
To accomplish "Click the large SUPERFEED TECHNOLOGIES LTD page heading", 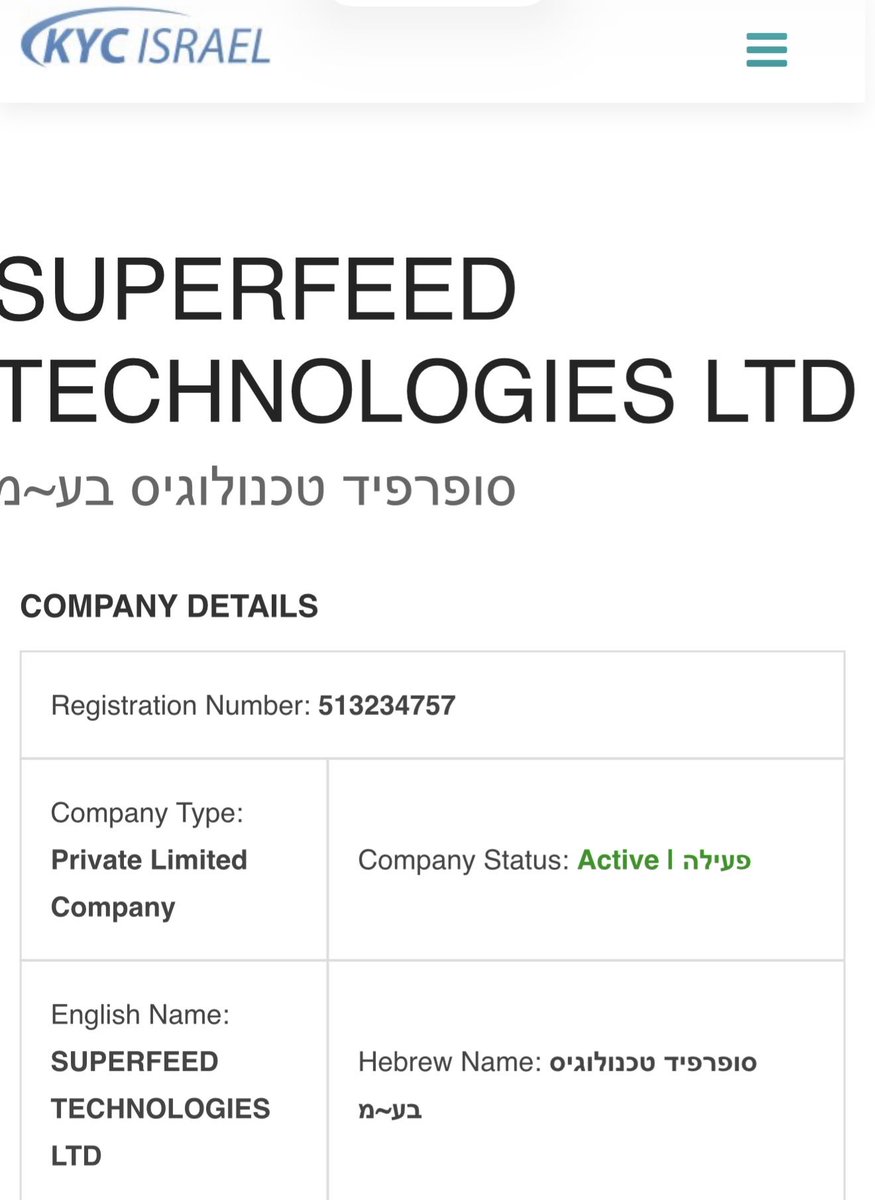I will click(427, 340).
